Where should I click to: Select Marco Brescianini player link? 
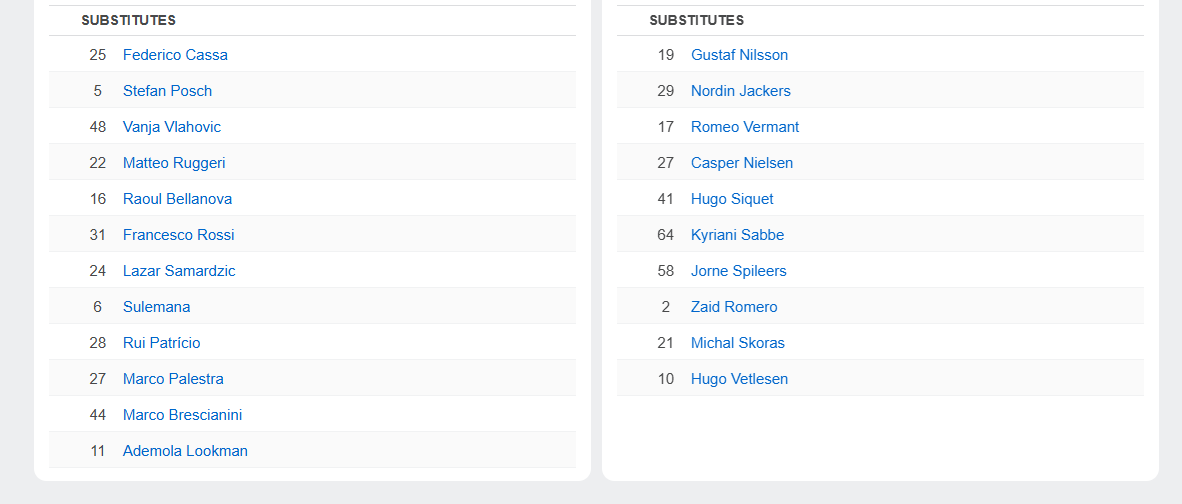182,415
